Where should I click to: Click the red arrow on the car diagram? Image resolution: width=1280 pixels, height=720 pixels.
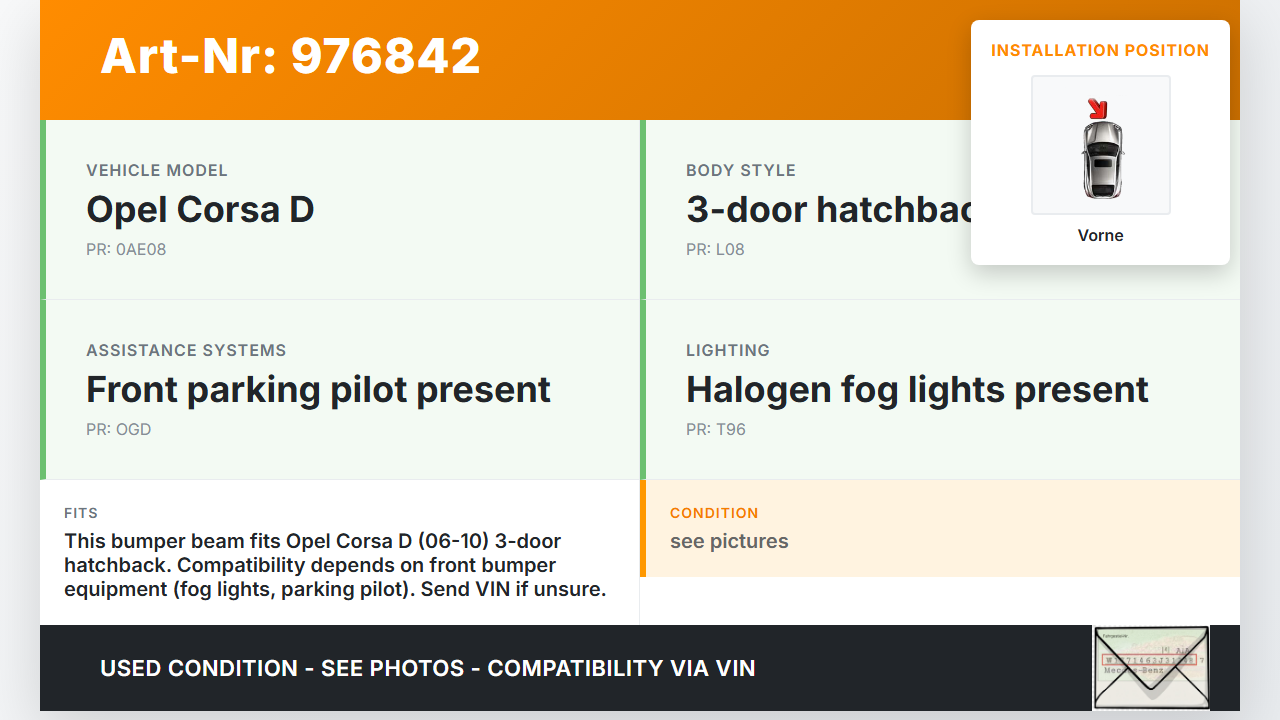(1098, 109)
